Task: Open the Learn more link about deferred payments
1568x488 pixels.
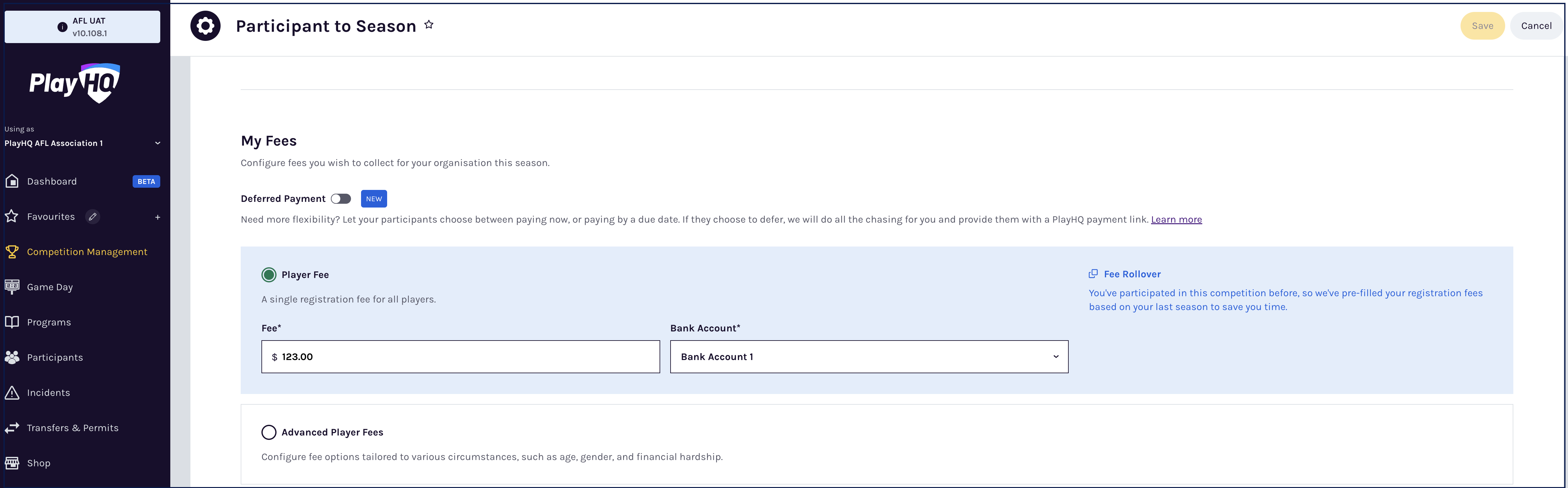Action: (x=1176, y=219)
